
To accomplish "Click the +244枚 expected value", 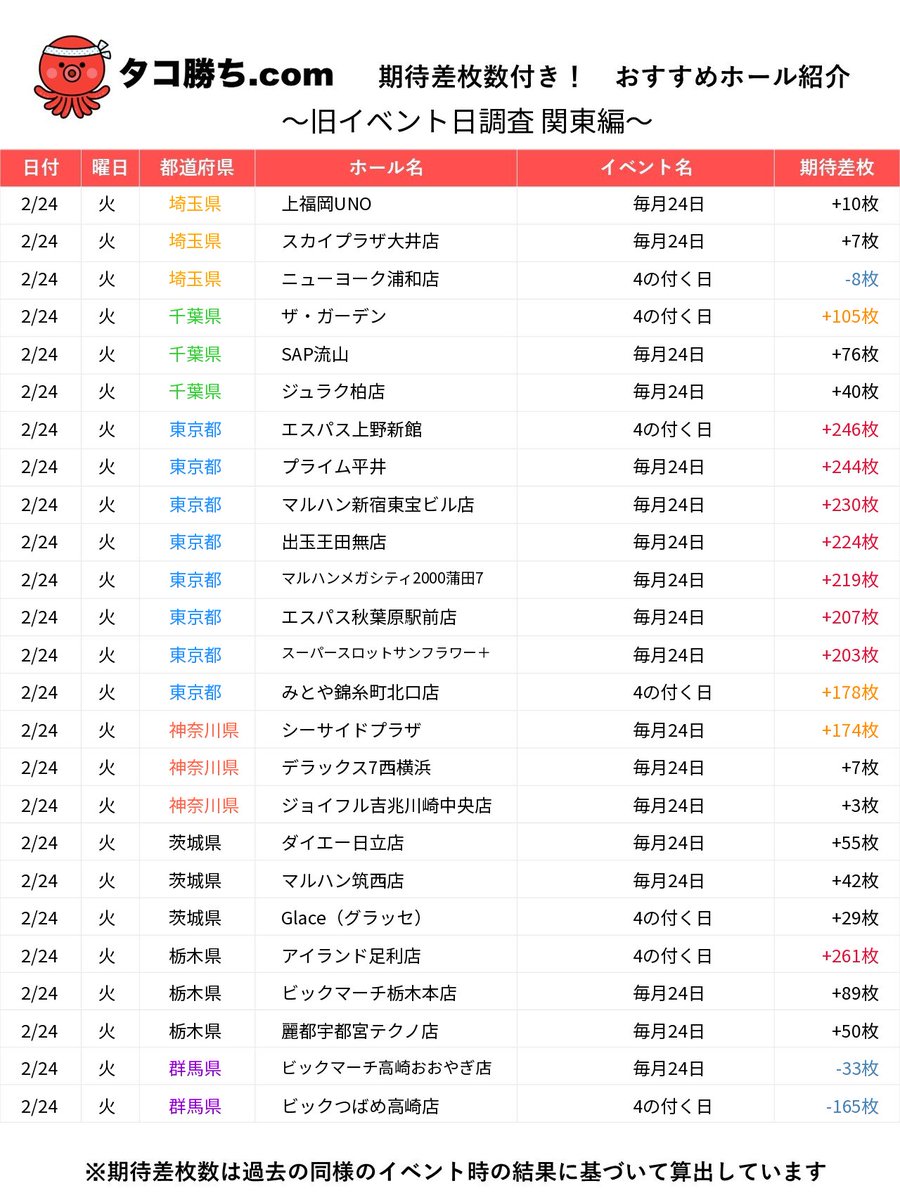I will (850, 467).
